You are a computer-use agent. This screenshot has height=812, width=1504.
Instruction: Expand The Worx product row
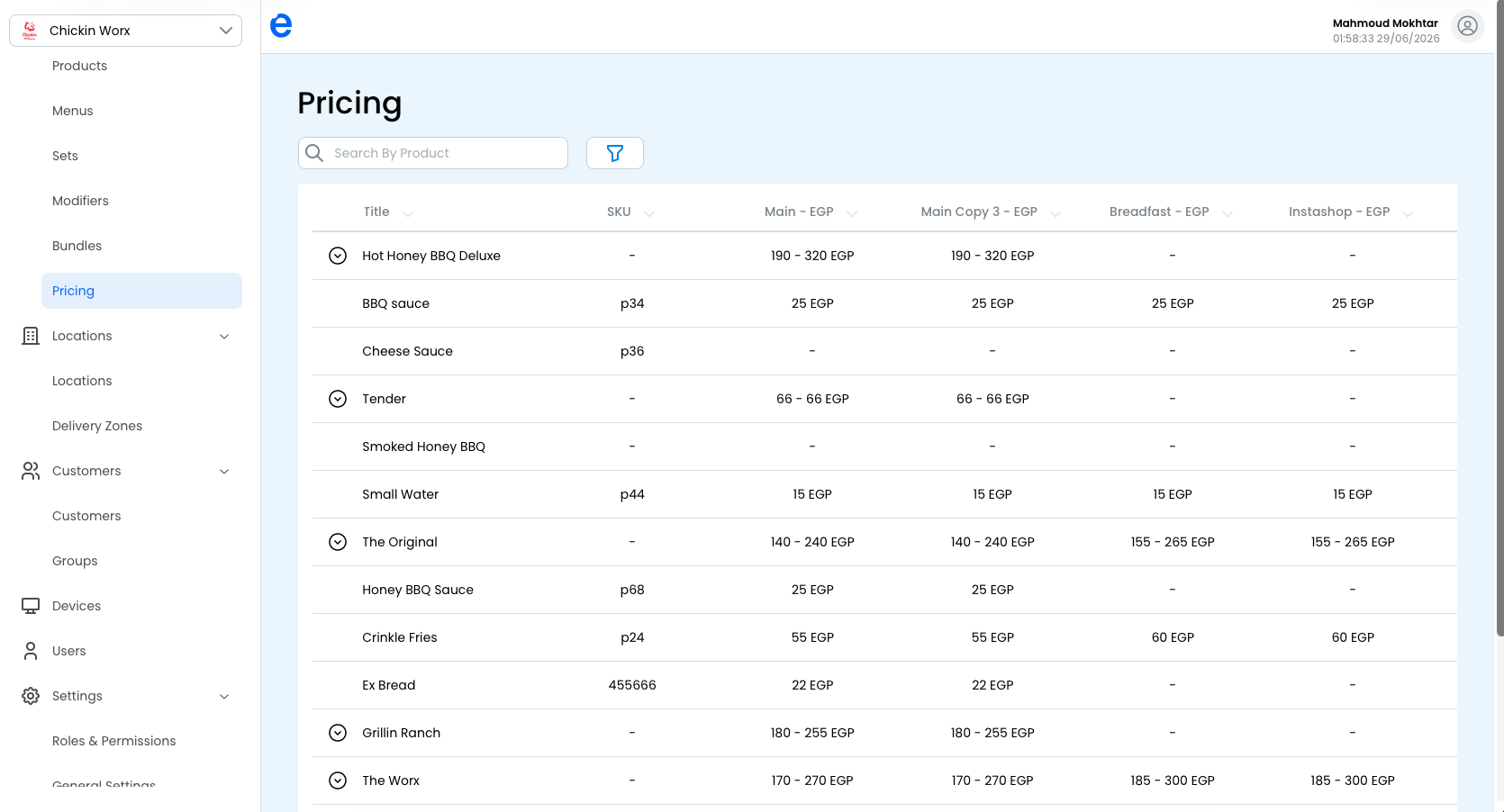[338, 780]
